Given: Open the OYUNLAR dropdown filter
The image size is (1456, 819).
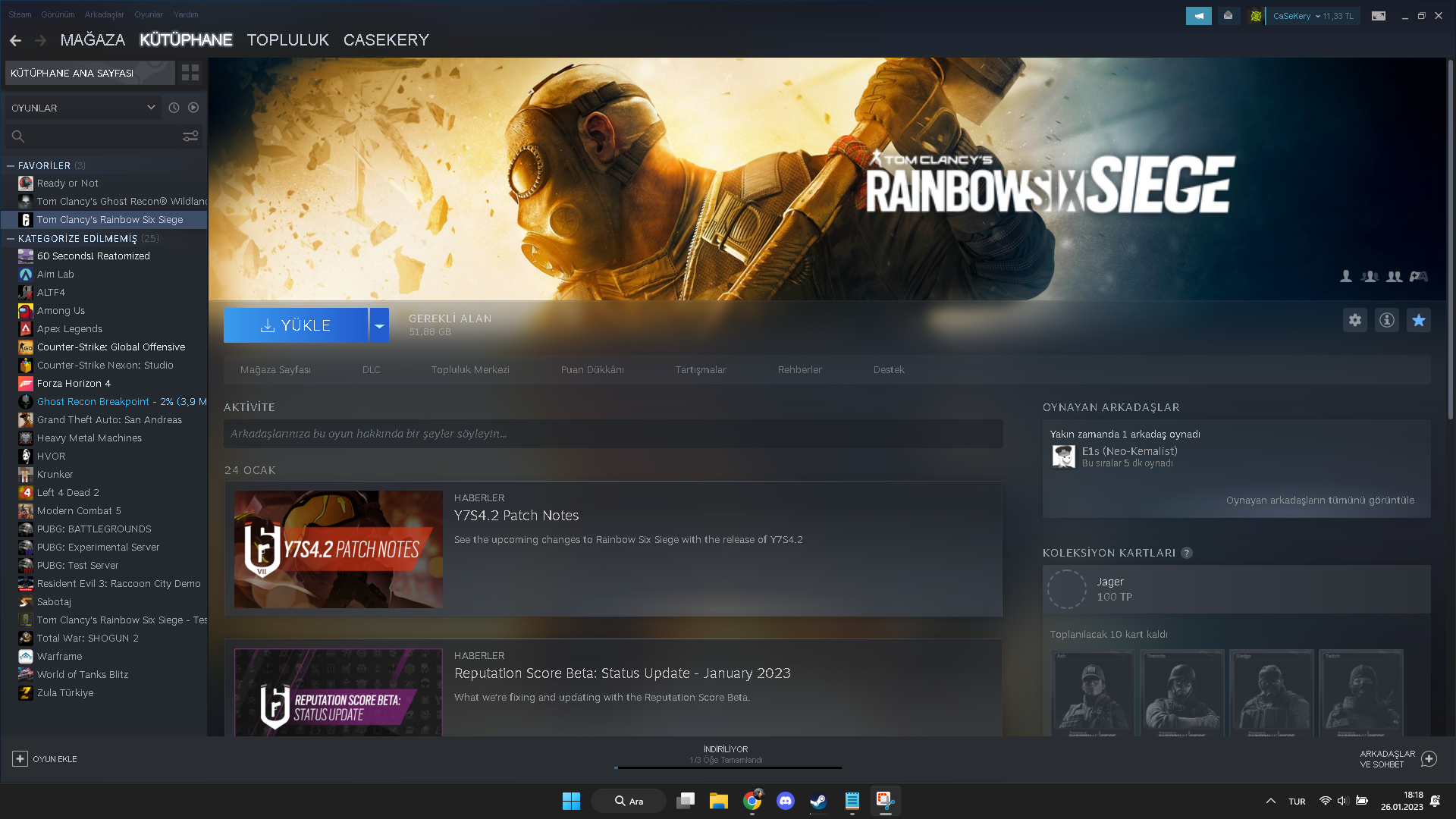Looking at the screenshot, I should pyautogui.click(x=83, y=108).
